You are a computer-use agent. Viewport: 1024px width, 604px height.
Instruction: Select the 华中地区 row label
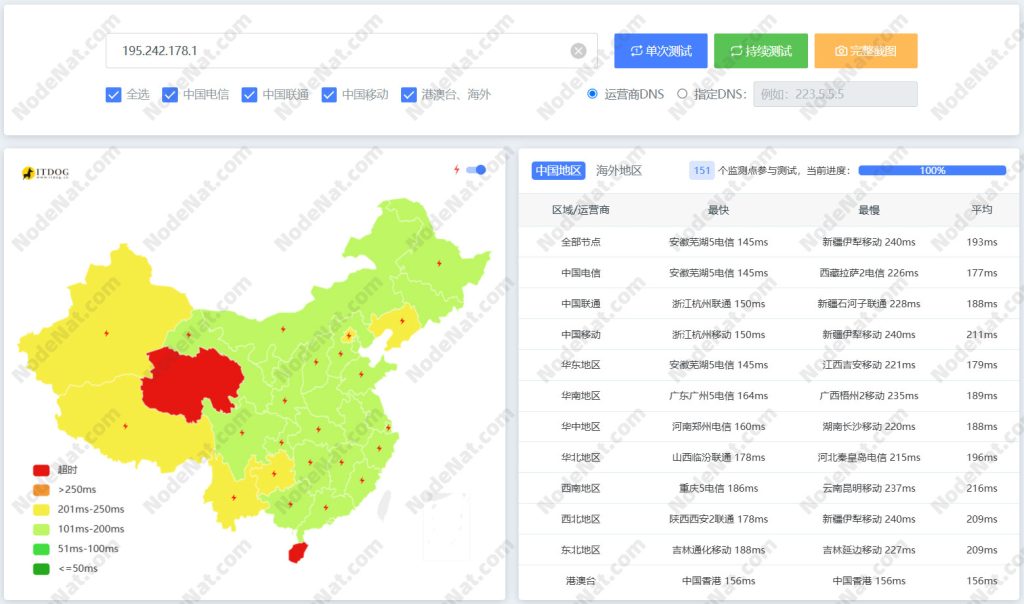pos(581,426)
